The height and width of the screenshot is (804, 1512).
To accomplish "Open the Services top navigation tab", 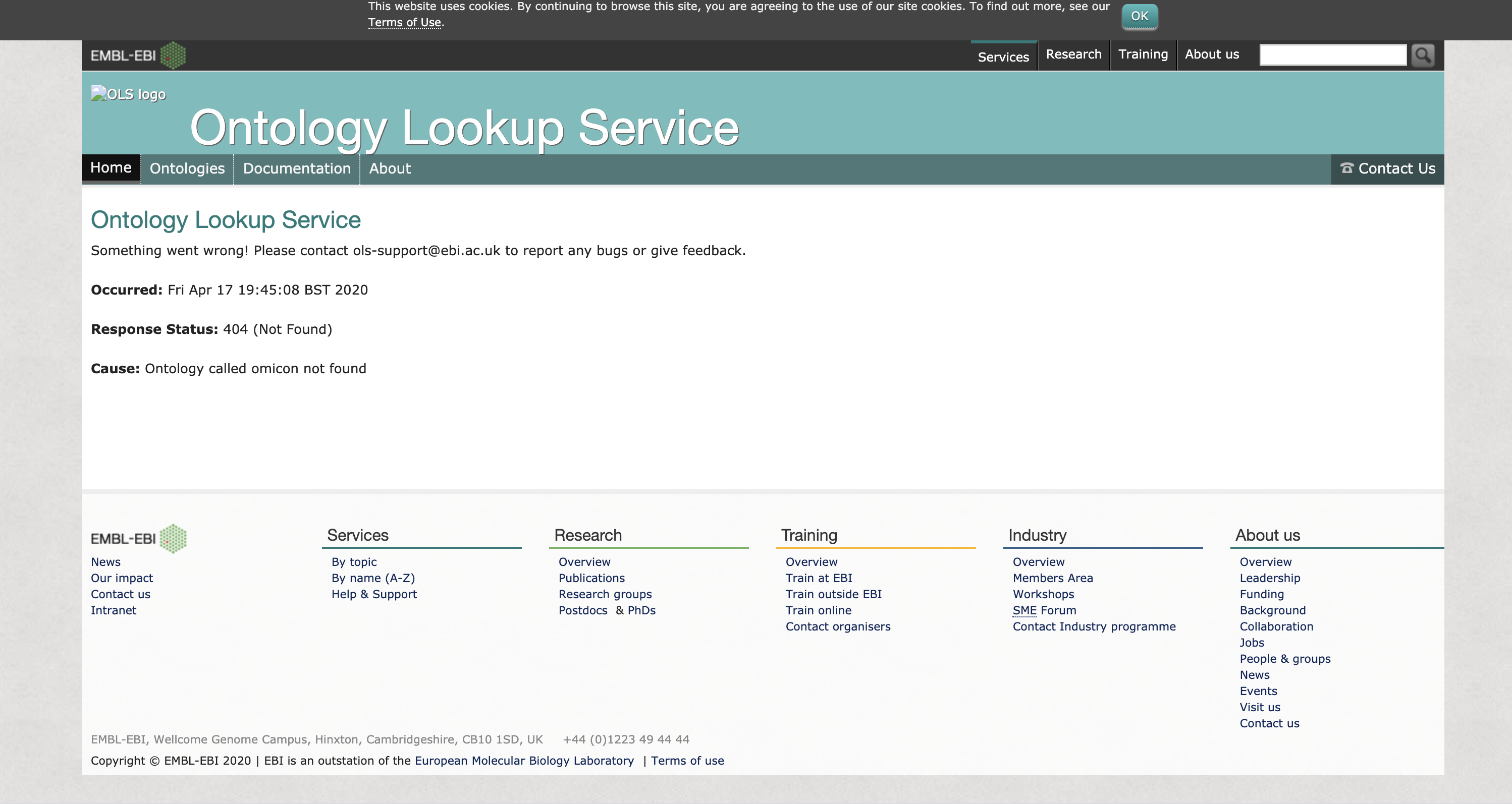I will coord(1003,57).
